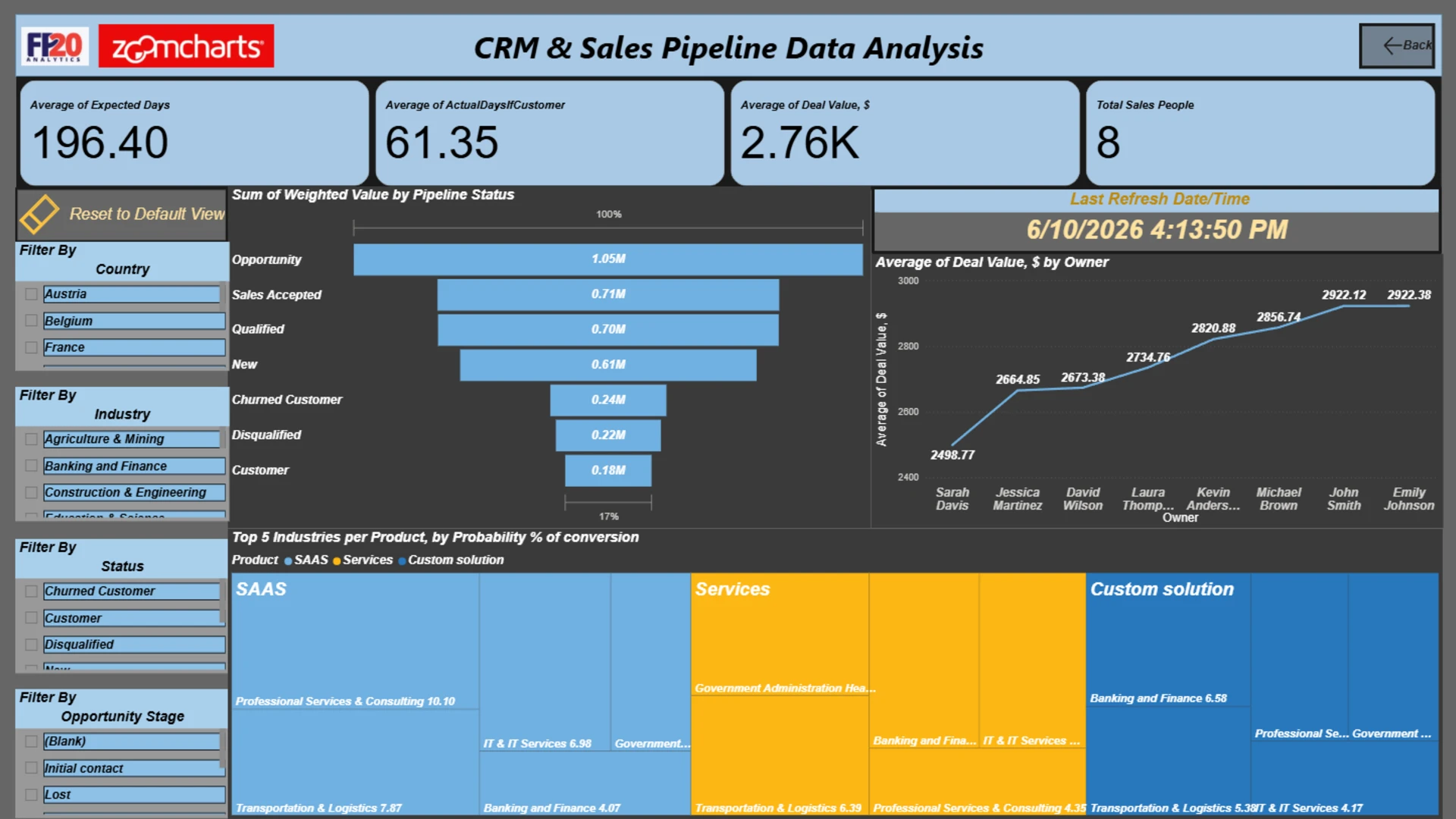This screenshot has height=819, width=1456.
Task: Check the France country checkbox
Action: 31,347
